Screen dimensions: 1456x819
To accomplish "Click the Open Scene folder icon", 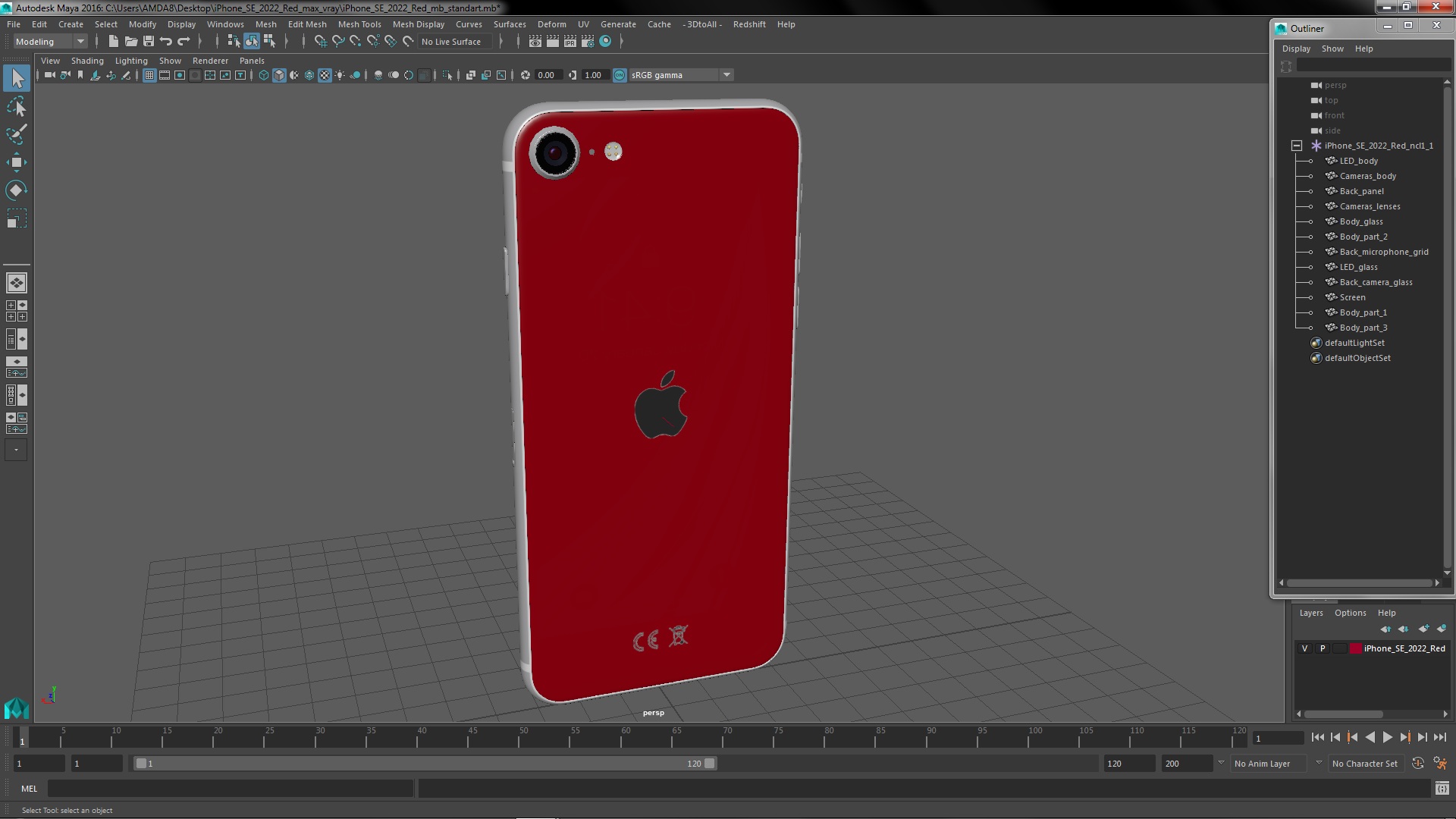I will pyautogui.click(x=131, y=42).
